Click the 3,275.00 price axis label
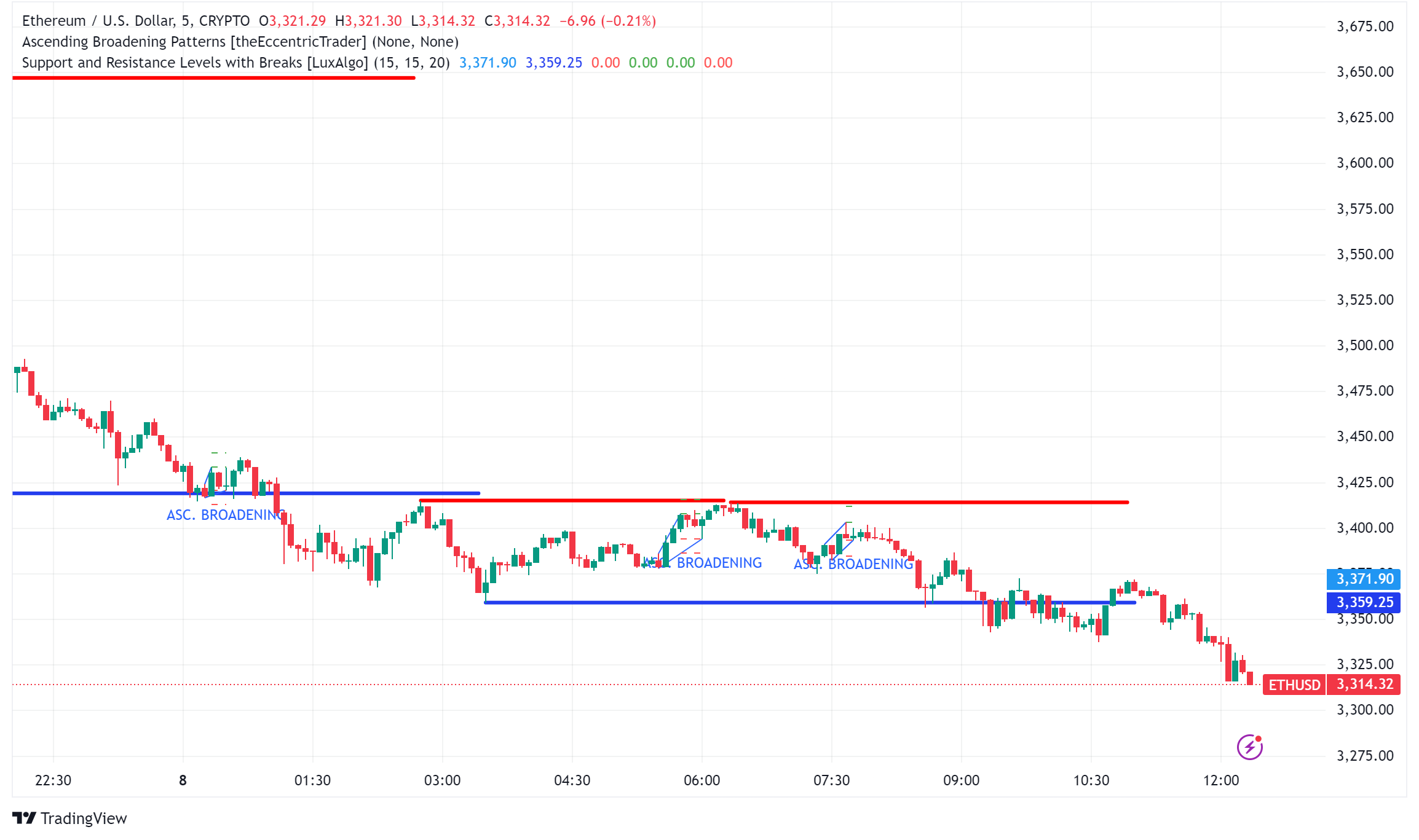The width and height of the screenshot is (1419, 840). coord(1365,756)
